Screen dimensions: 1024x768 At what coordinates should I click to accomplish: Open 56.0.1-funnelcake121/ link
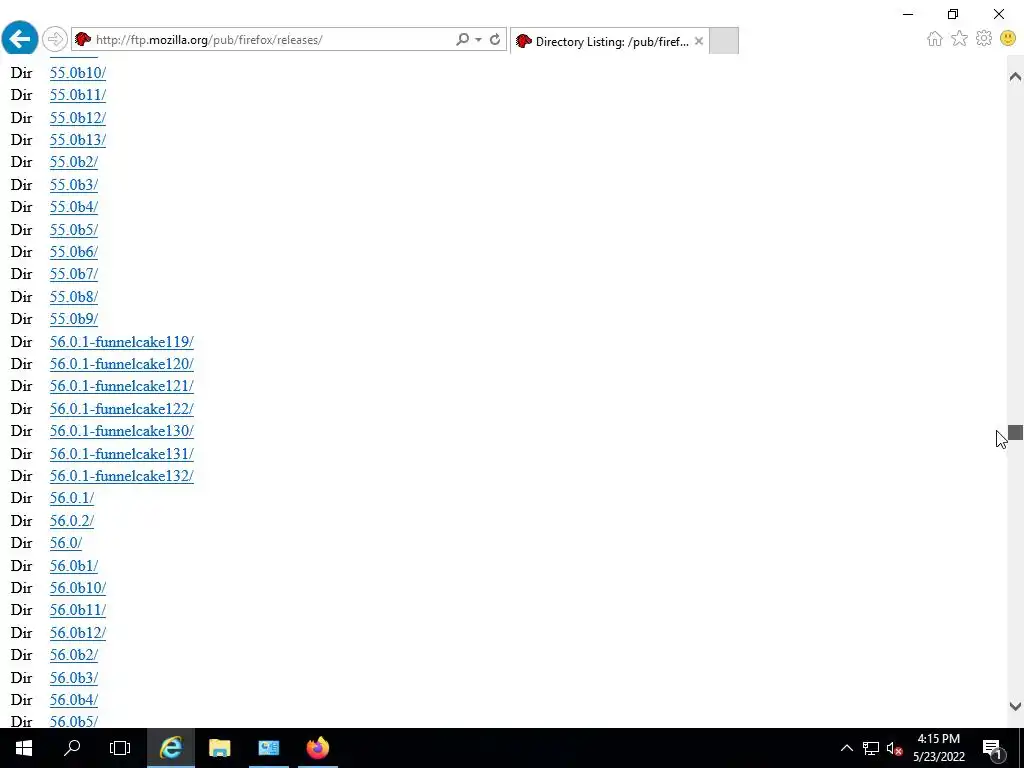[x=121, y=386]
